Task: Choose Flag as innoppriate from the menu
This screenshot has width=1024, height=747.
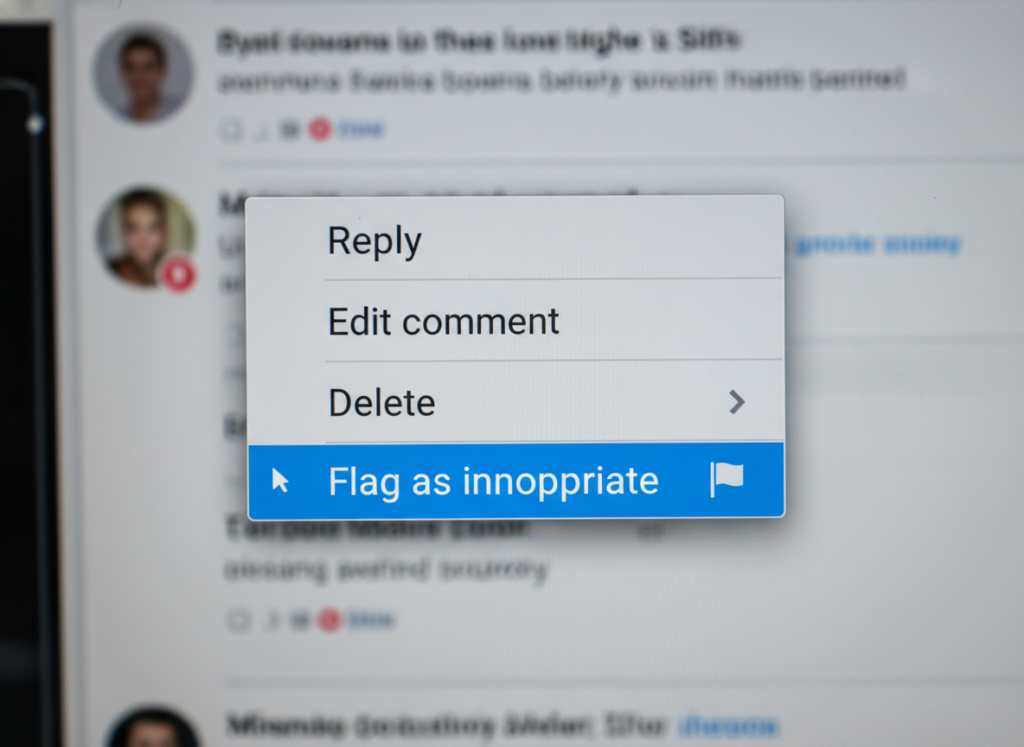Action: [x=492, y=480]
